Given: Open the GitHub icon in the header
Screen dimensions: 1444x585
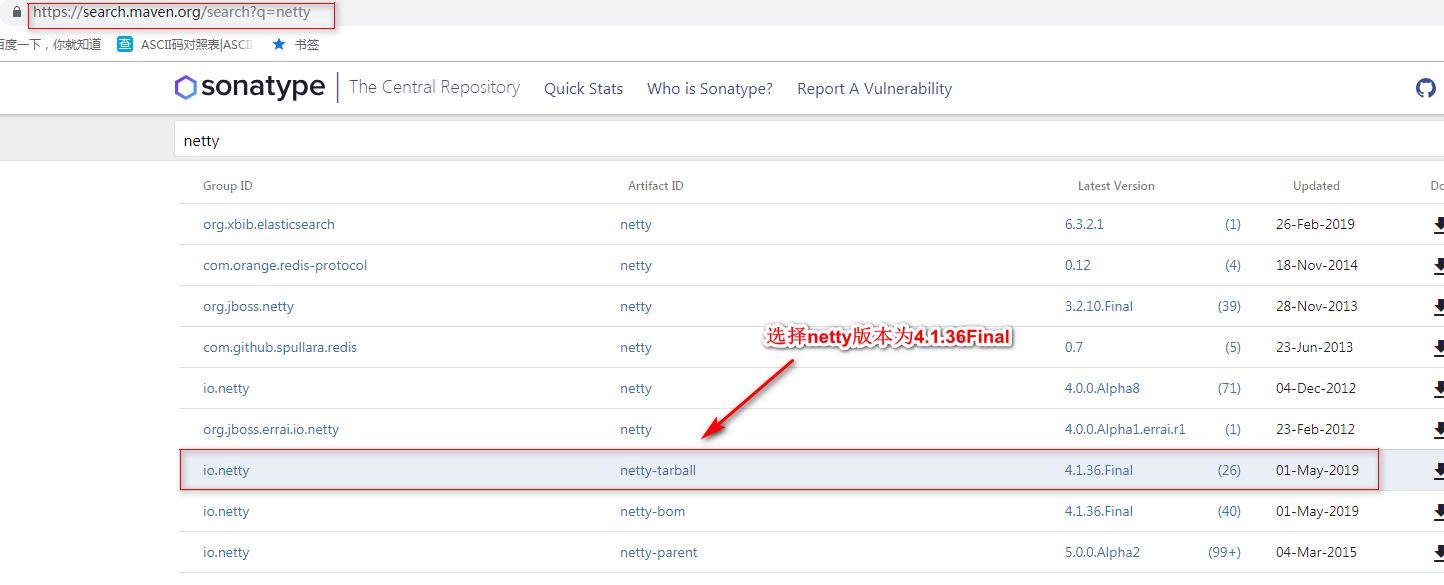Looking at the screenshot, I should pyautogui.click(x=1426, y=88).
